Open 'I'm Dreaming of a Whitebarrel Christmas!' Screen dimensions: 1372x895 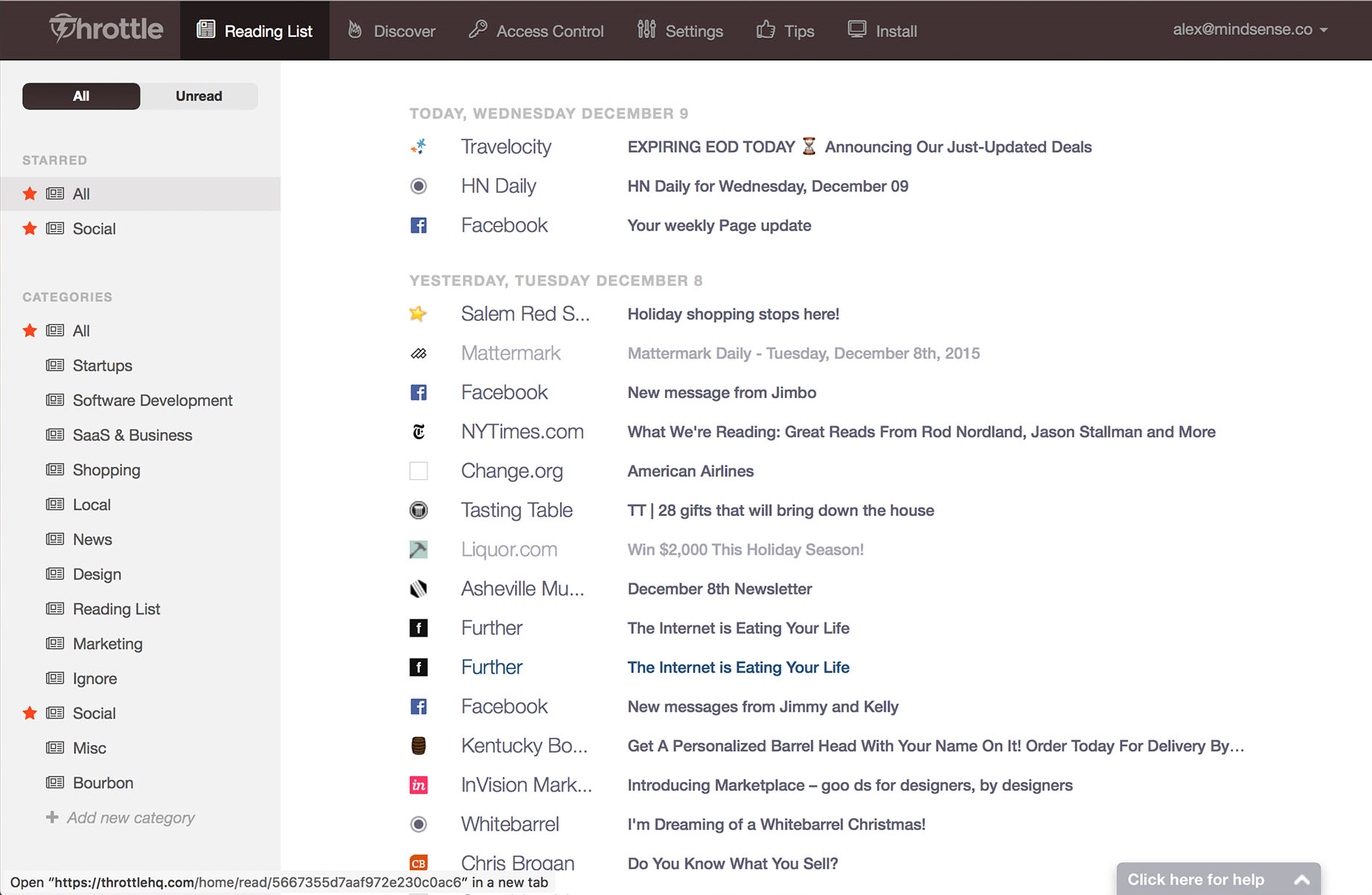[x=776, y=824]
